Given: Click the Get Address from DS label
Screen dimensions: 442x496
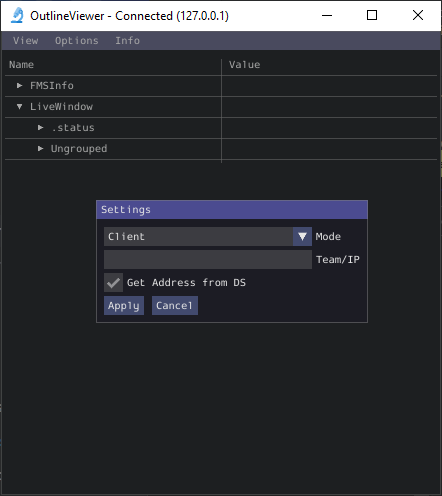Looking at the screenshot, I should click(x=186, y=283).
